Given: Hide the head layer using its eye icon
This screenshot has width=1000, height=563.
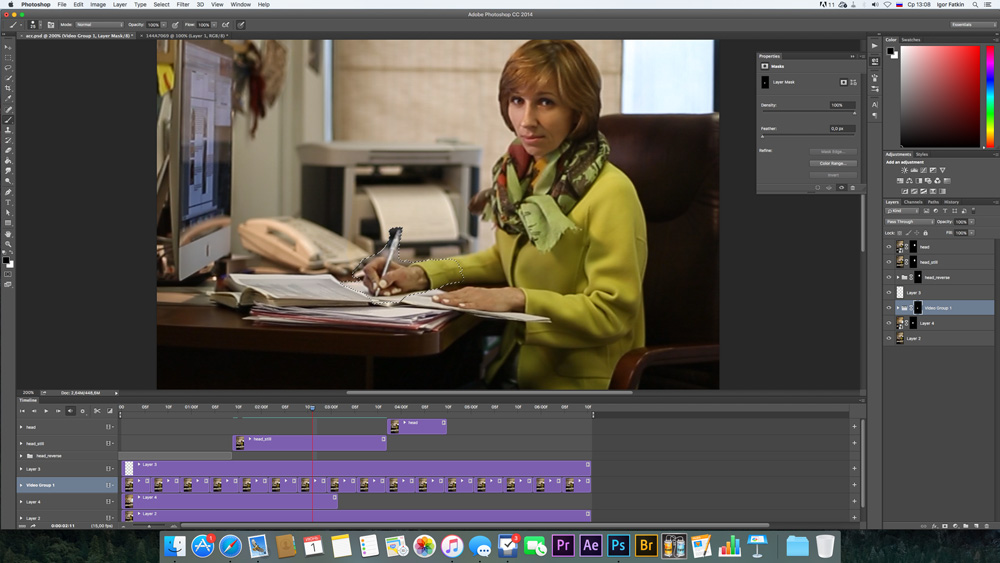Looking at the screenshot, I should tap(889, 246).
